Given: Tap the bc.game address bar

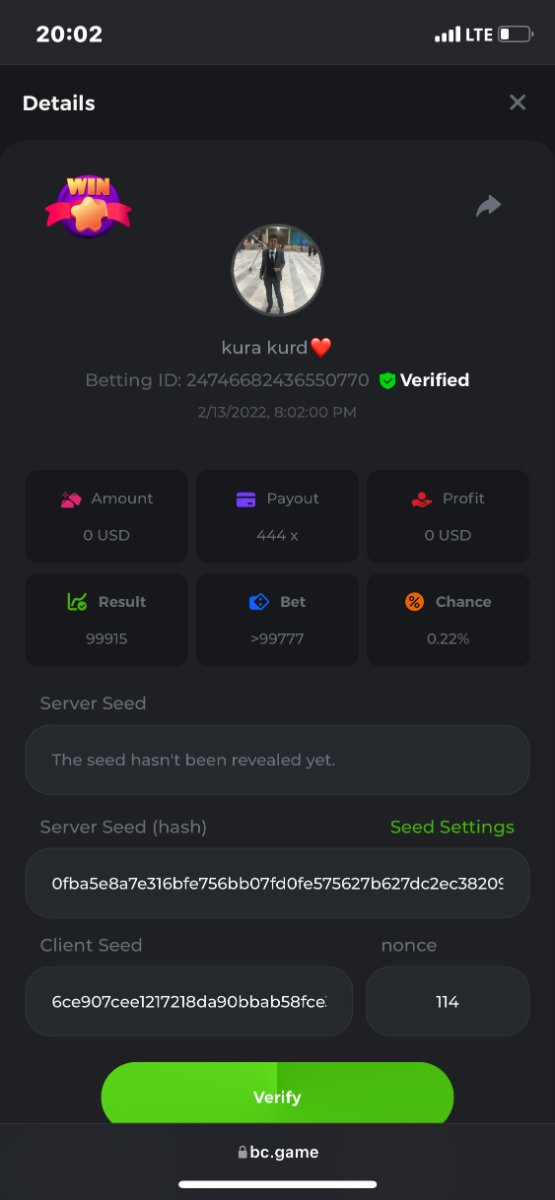Looking at the screenshot, I should tap(278, 1152).
